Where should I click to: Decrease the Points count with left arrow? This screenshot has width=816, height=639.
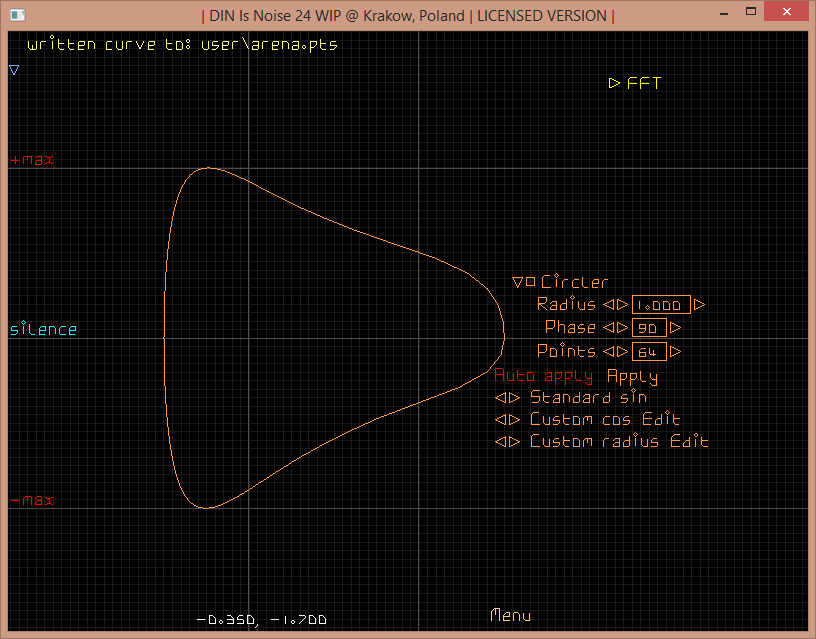point(607,352)
